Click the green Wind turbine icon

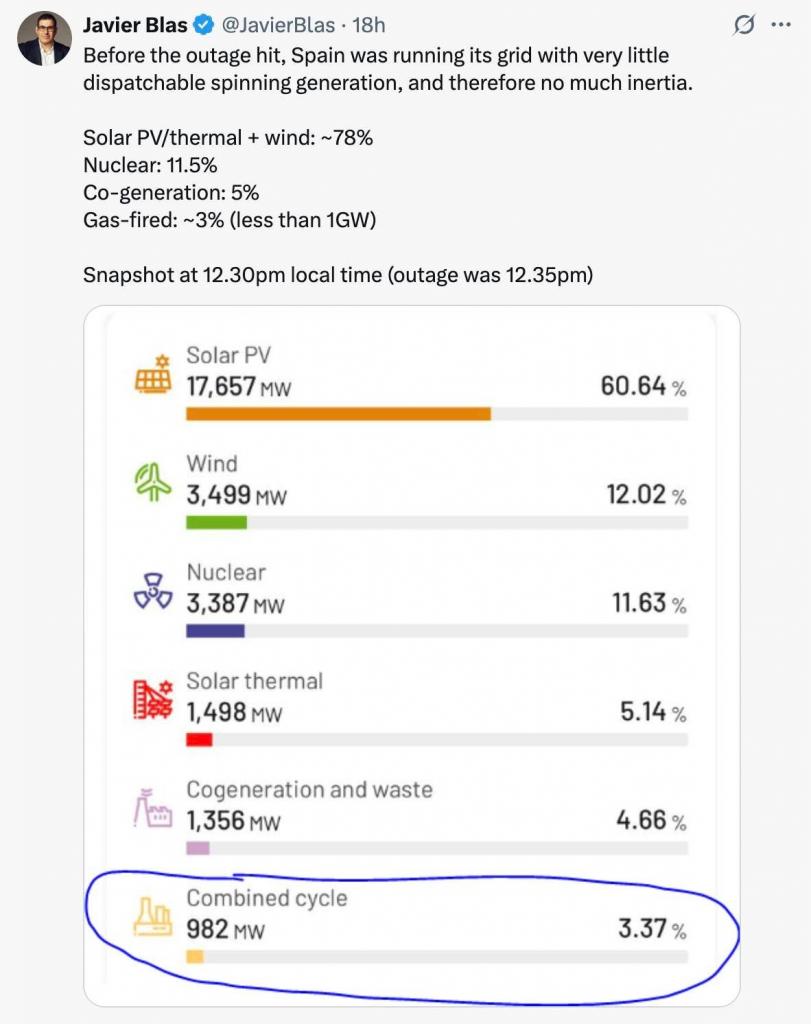(153, 482)
